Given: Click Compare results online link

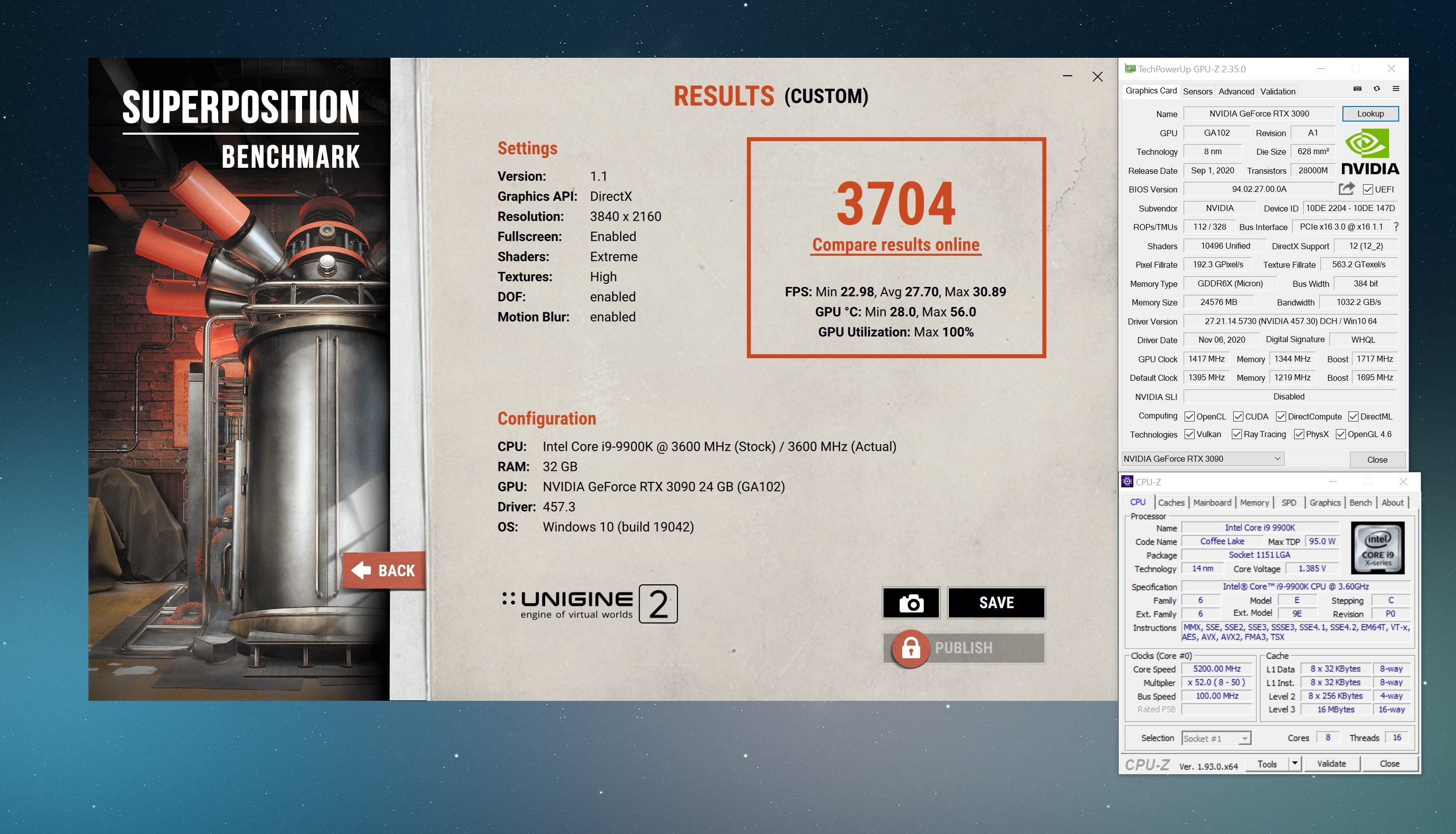Looking at the screenshot, I should coord(896,245).
